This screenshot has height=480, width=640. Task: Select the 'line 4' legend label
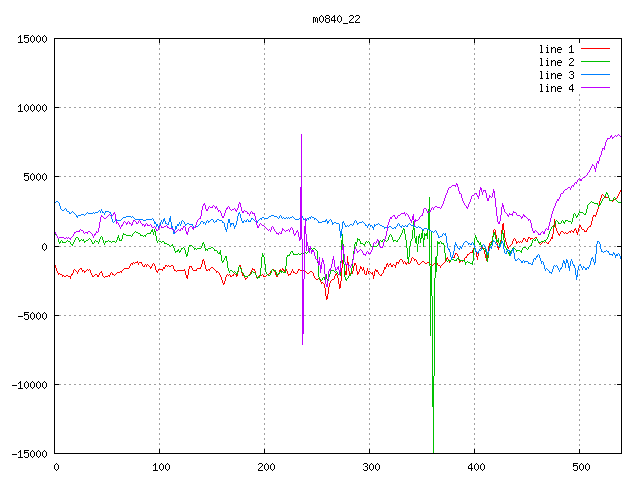coord(557,88)
